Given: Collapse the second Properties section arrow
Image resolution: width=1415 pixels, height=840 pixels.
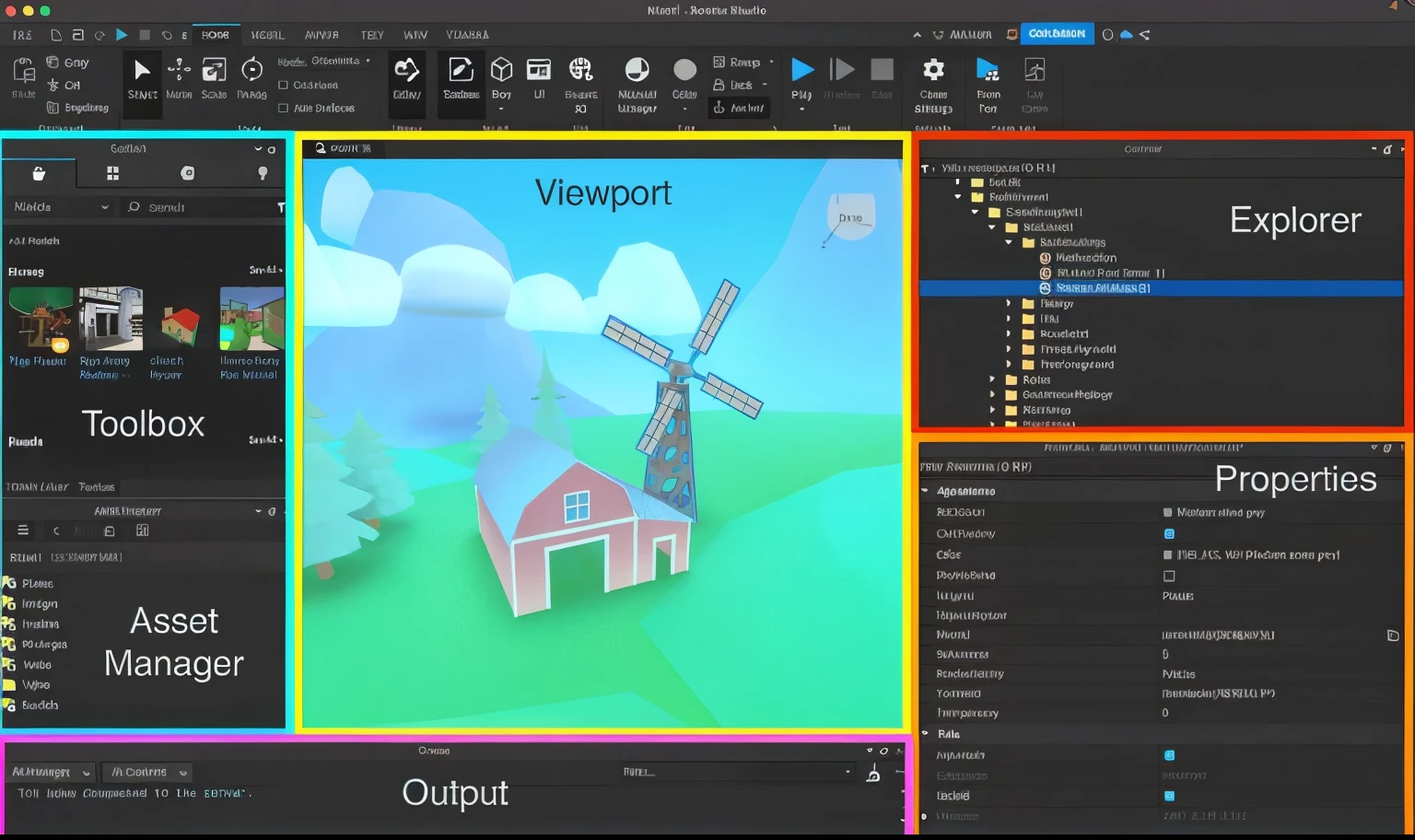Looking at the screenshot, I should point(925,734).
